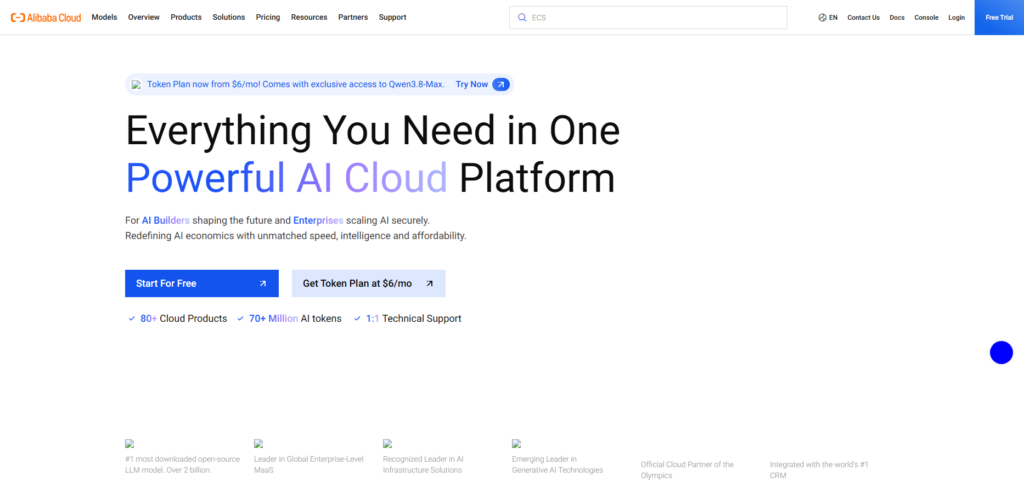
Task: Click the Login link
Action: 956,18
